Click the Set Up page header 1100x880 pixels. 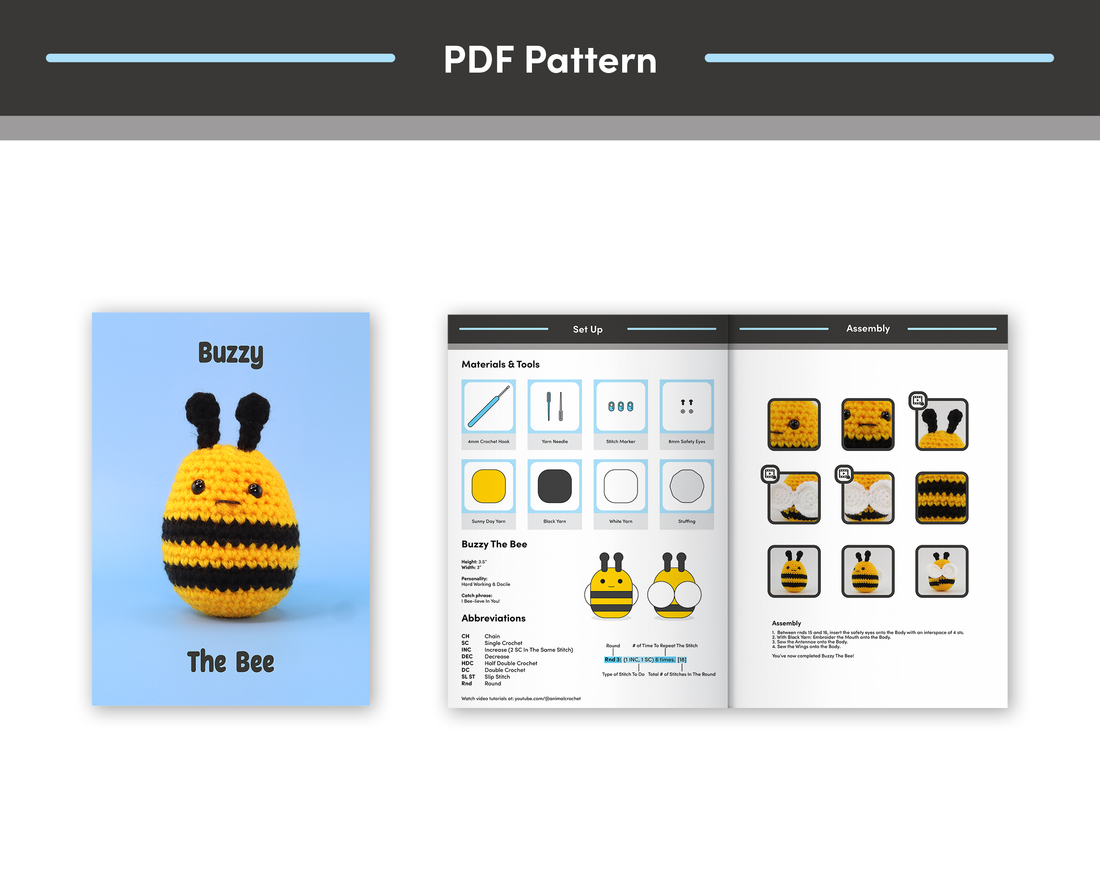point(588,329)
